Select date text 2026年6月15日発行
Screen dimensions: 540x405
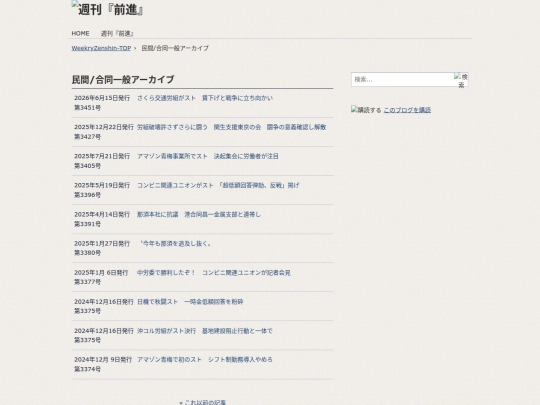pyautogui.click(x=102, y=98)
